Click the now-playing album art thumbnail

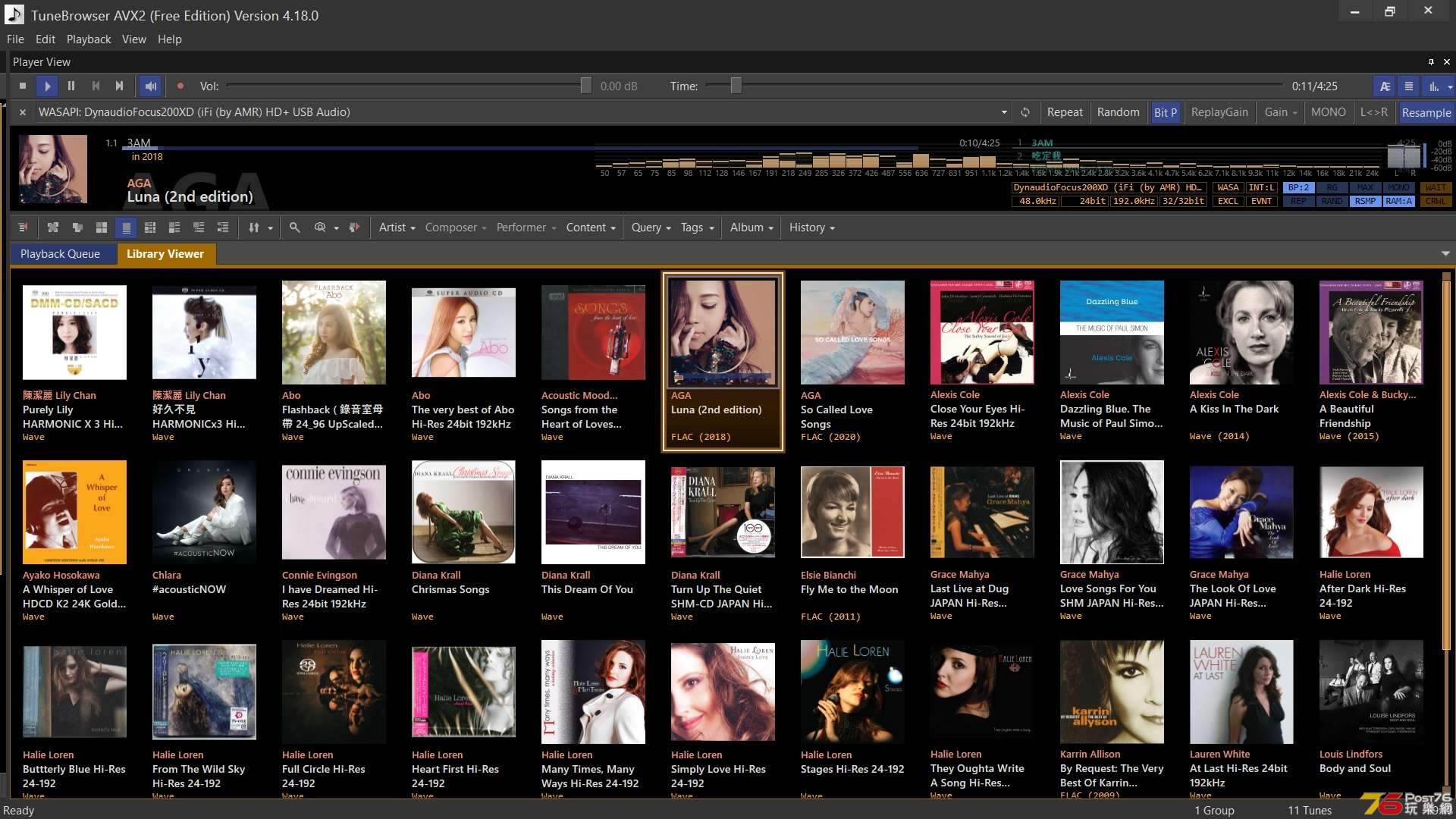click(x=53, y=169)
